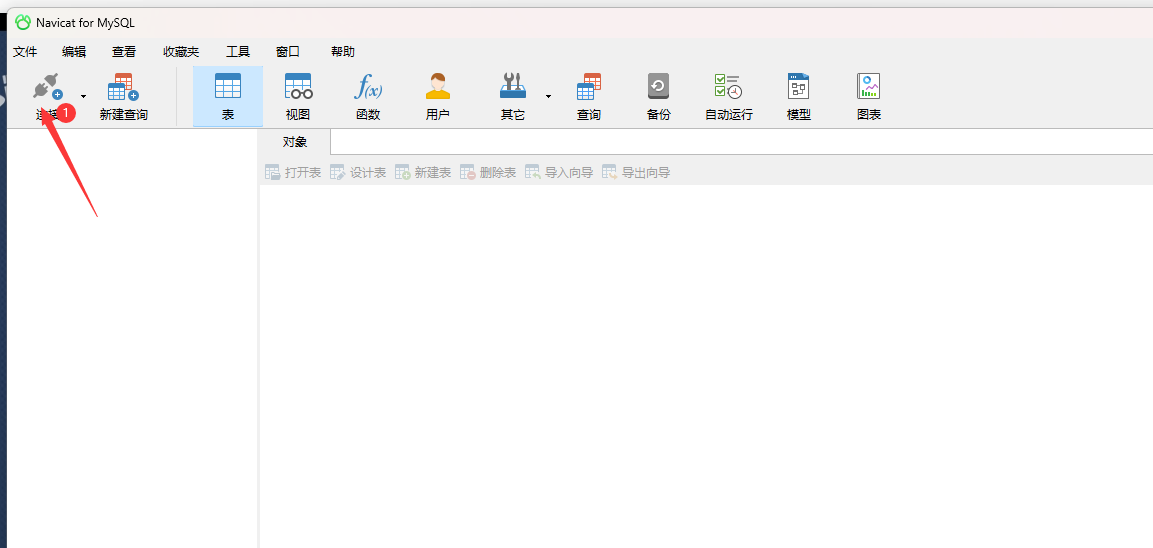Open the 查看 menu
Image resolution: width=1153 pixels, height=548 pixels.
tap(124, 51)
